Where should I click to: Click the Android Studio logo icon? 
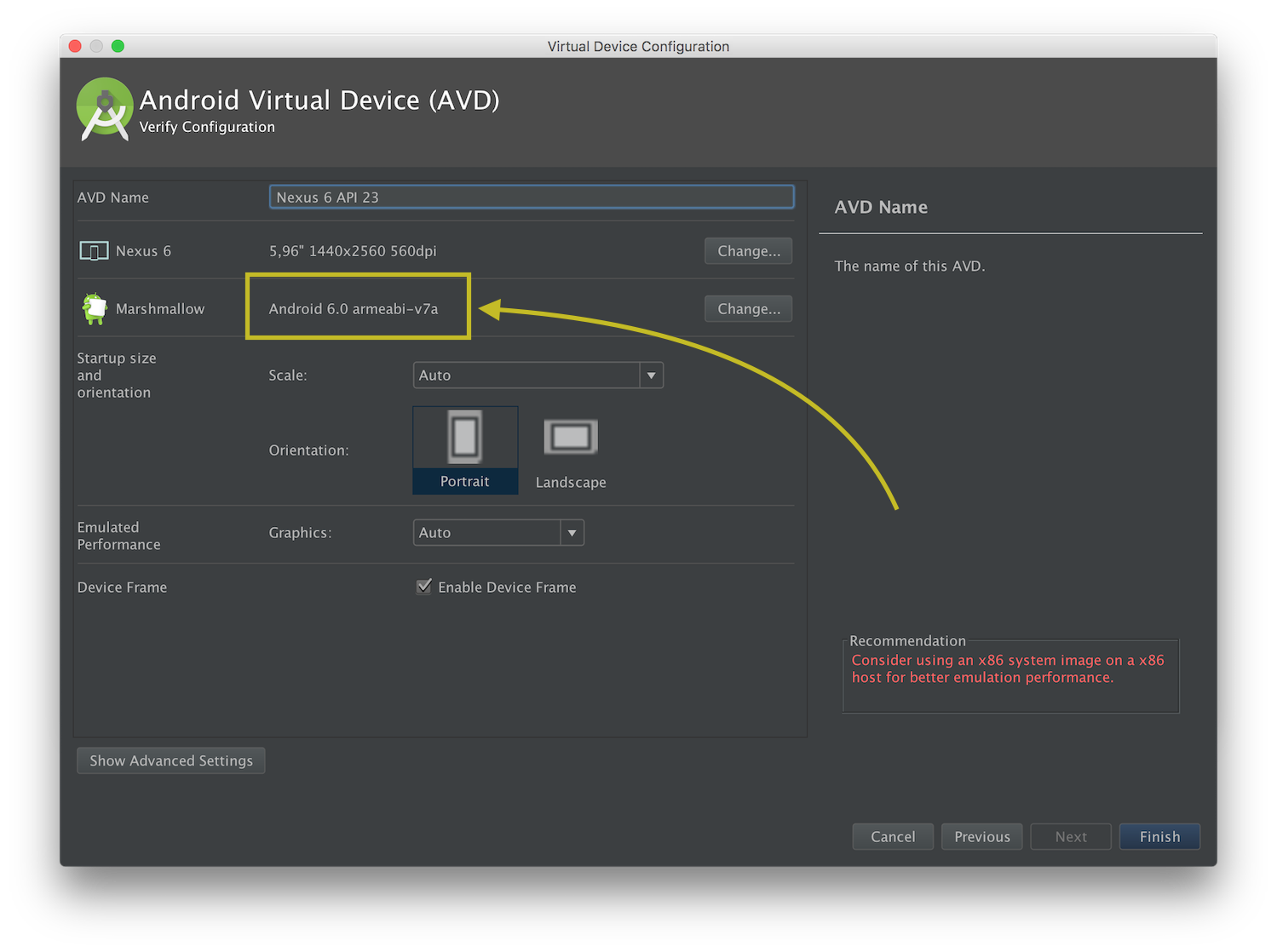pos(105,109)
